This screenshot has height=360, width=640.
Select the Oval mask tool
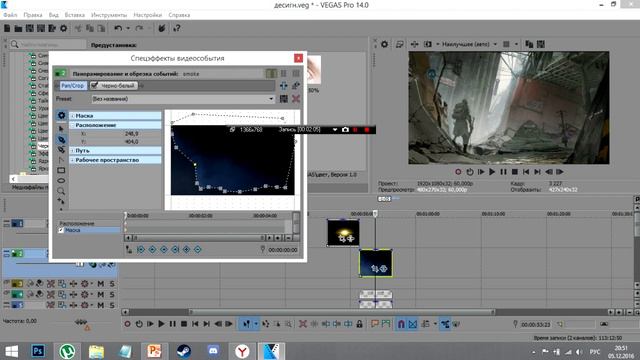pyautogui.click(x=61, y=180)
